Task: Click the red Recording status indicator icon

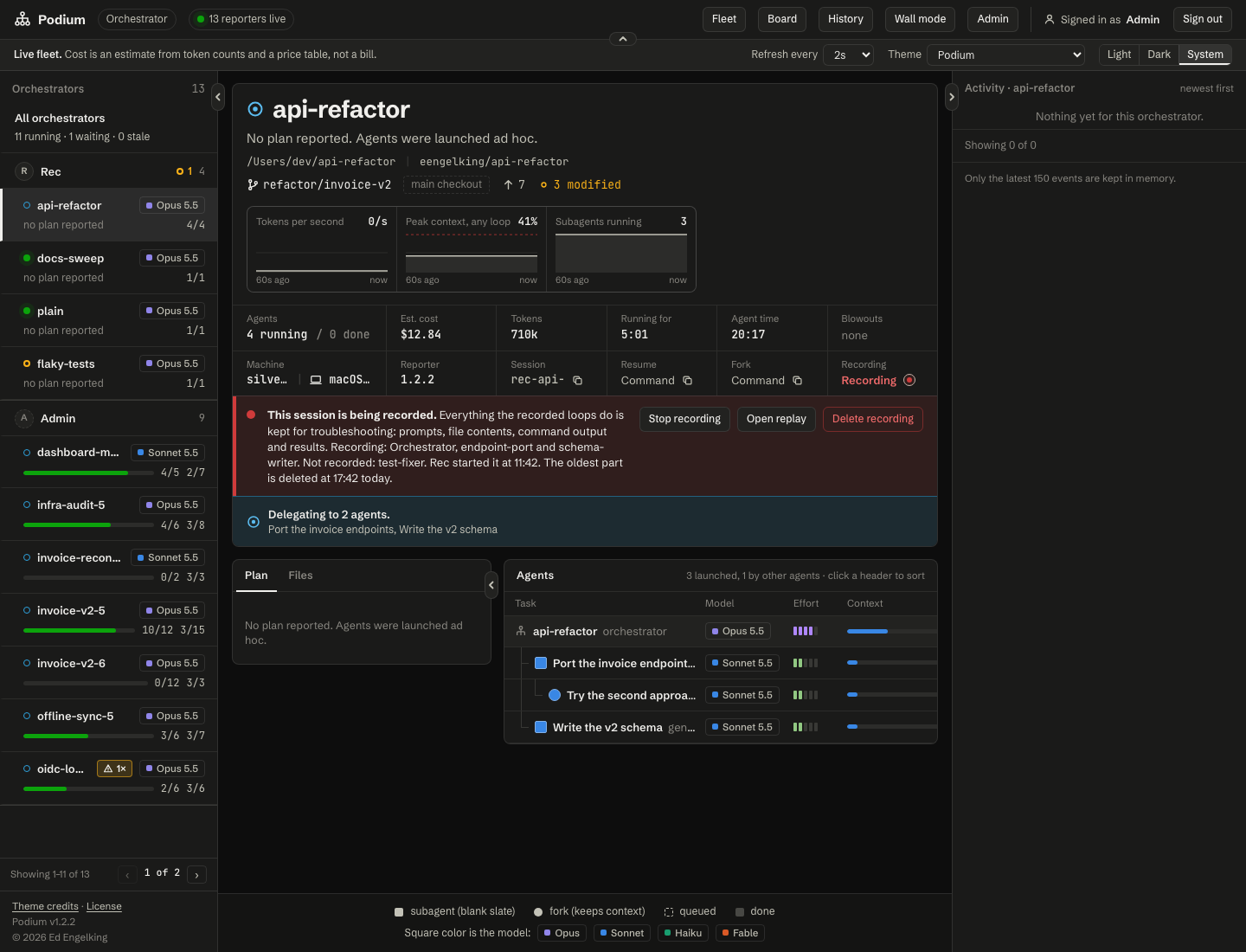Action: coord(909,380)
